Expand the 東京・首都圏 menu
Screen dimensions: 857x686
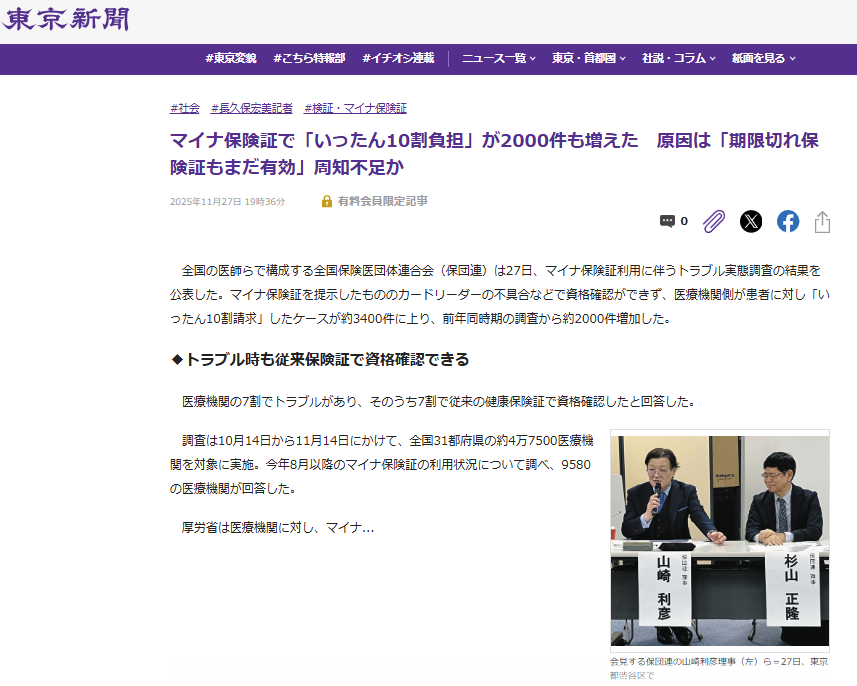pyautogui.click(x=589, y=58)
